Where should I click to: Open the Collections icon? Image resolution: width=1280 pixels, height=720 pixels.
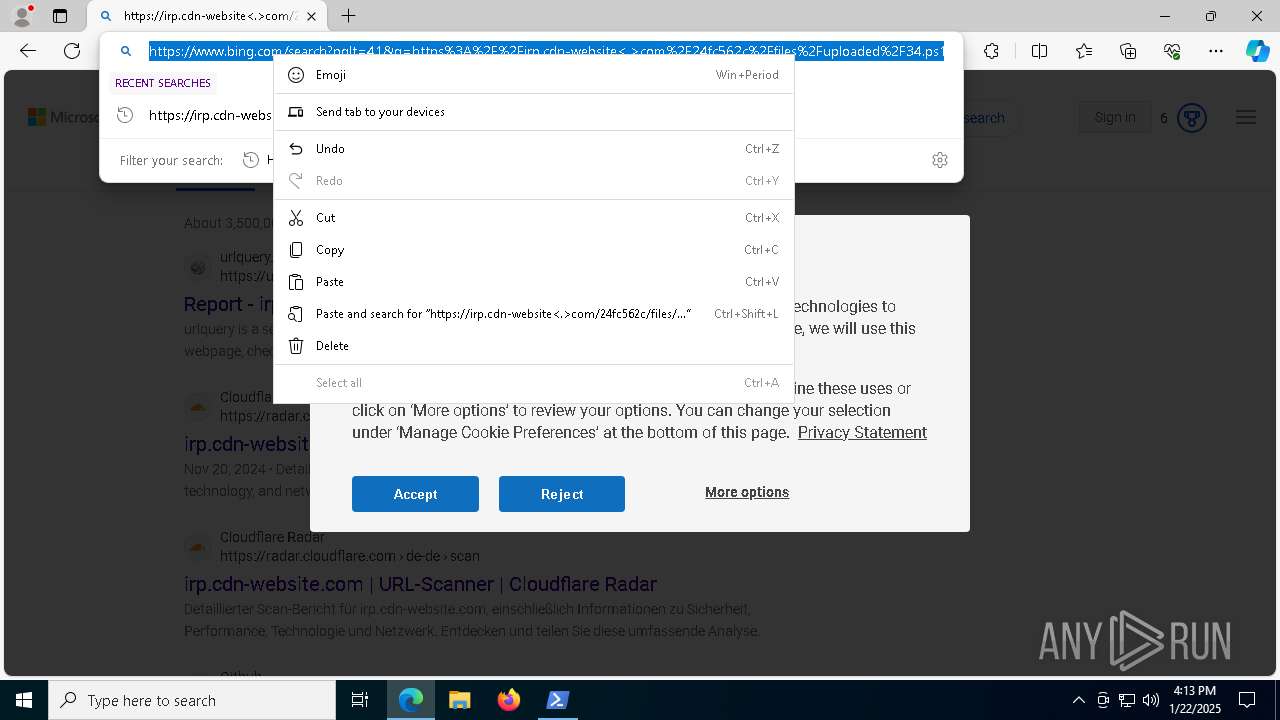coord(1128,51)
